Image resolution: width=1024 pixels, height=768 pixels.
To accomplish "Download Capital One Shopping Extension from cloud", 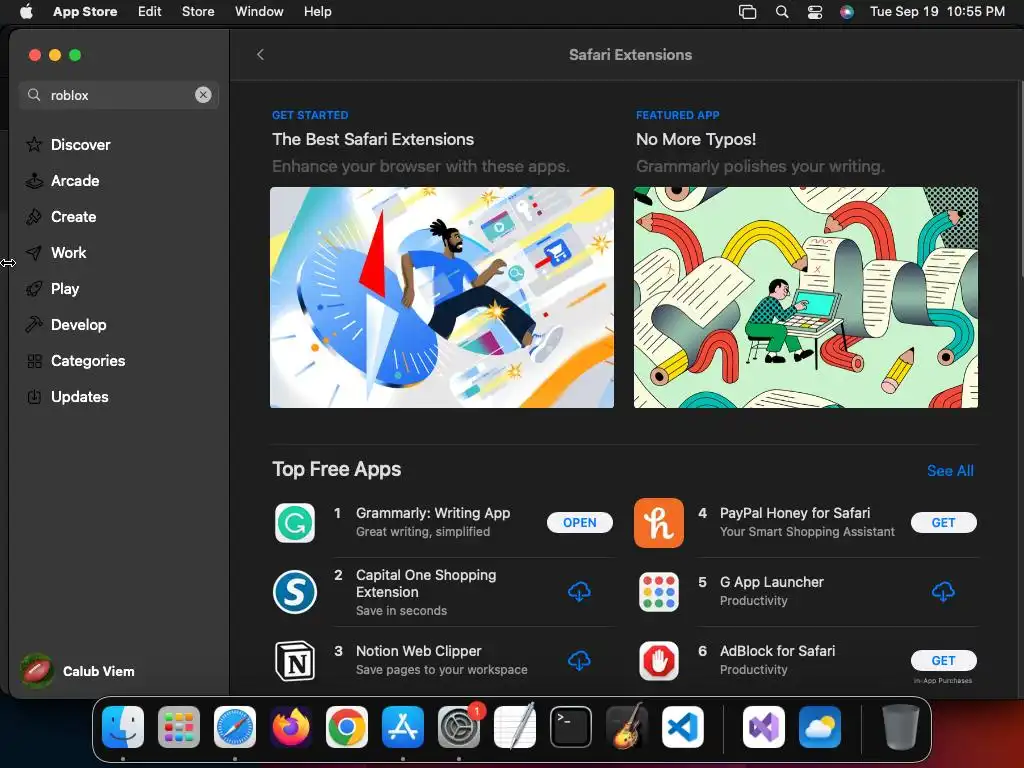I will 579,592.
